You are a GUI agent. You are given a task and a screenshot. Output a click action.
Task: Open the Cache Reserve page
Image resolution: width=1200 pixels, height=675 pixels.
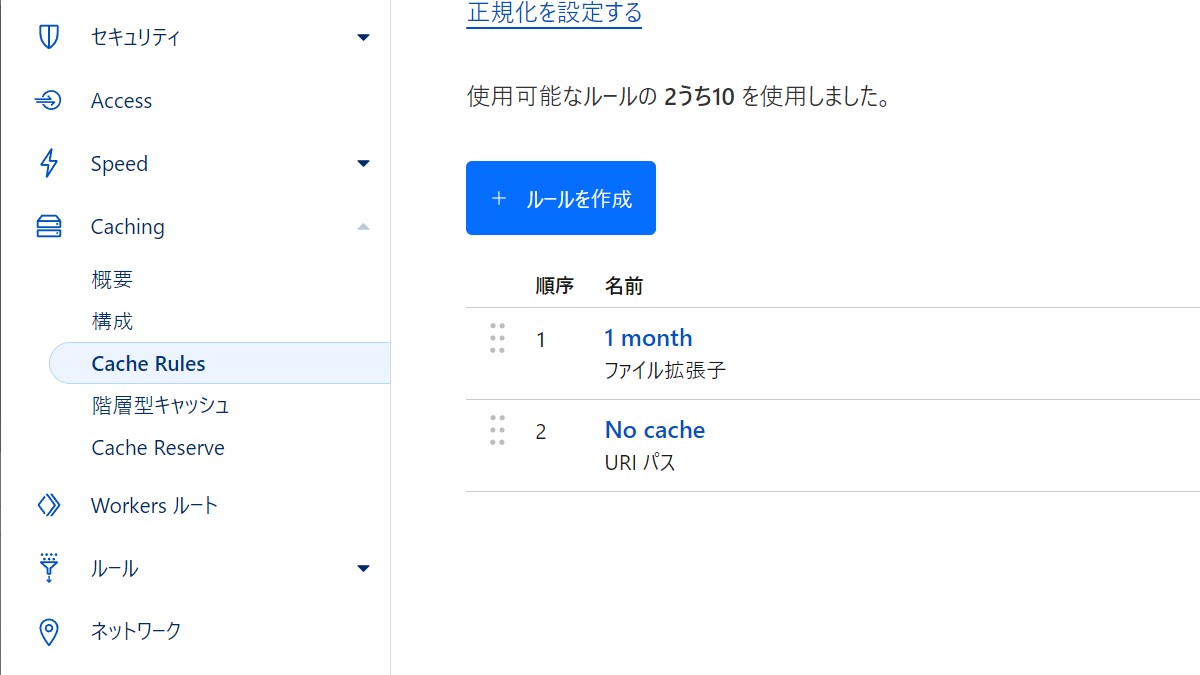tap(158, 448)
